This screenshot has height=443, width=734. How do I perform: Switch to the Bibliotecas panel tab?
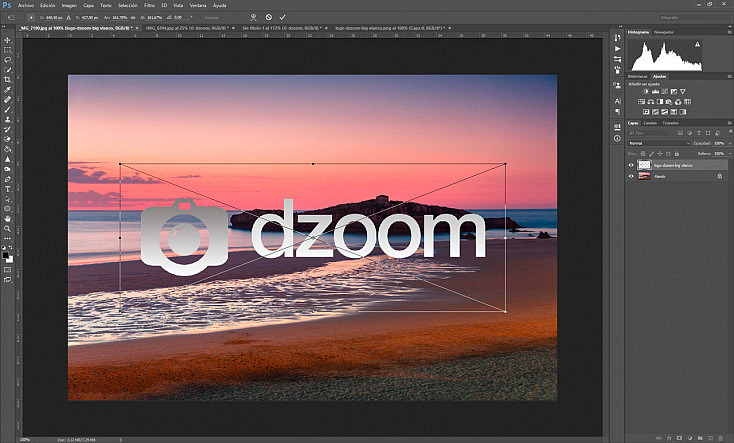[x=638, y=76]
